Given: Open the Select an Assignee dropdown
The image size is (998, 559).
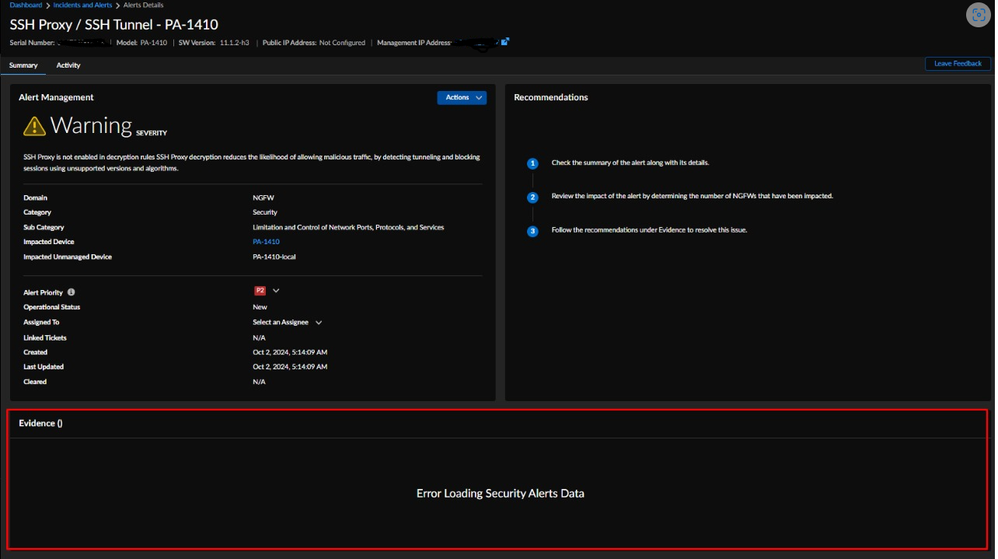Looking at the screenshot, I should [287, 323].
